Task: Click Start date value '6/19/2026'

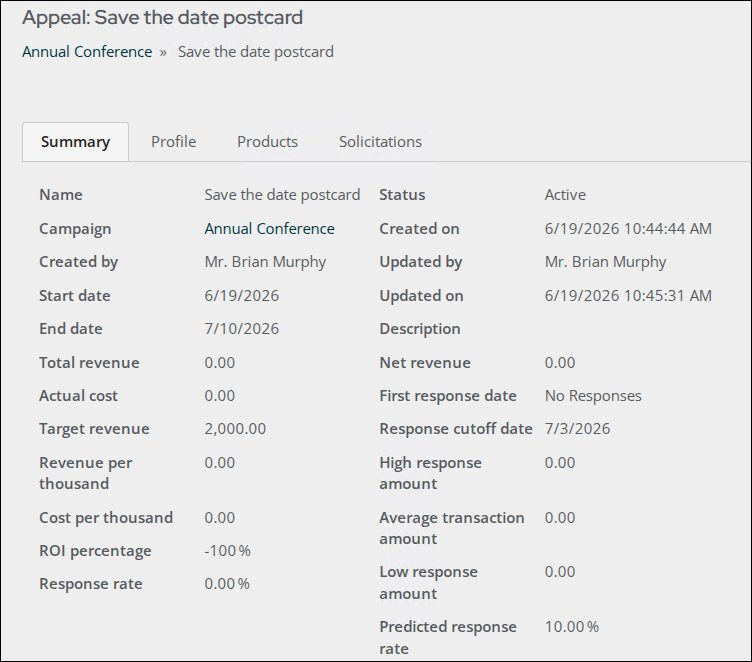Action: click(x=242, y=296)
